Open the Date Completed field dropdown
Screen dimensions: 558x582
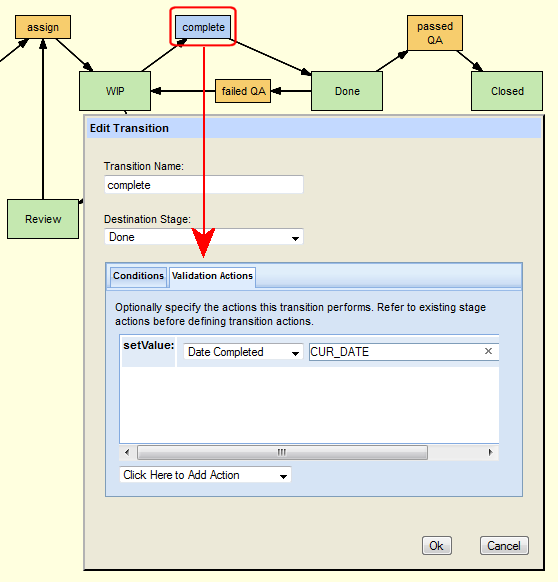click(x=243, y=352)
